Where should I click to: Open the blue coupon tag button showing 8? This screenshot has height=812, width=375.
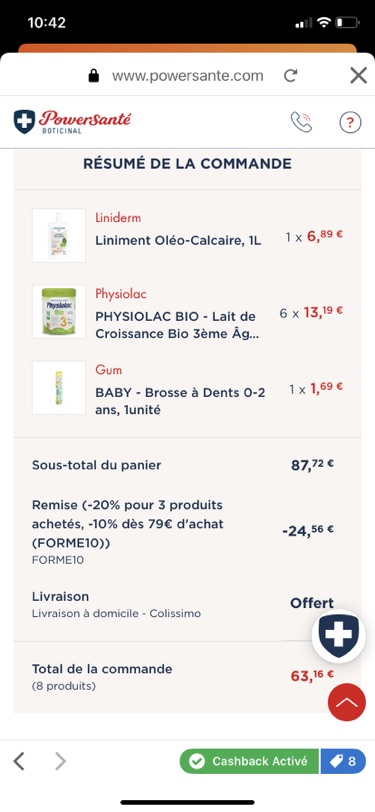[343, 761]
